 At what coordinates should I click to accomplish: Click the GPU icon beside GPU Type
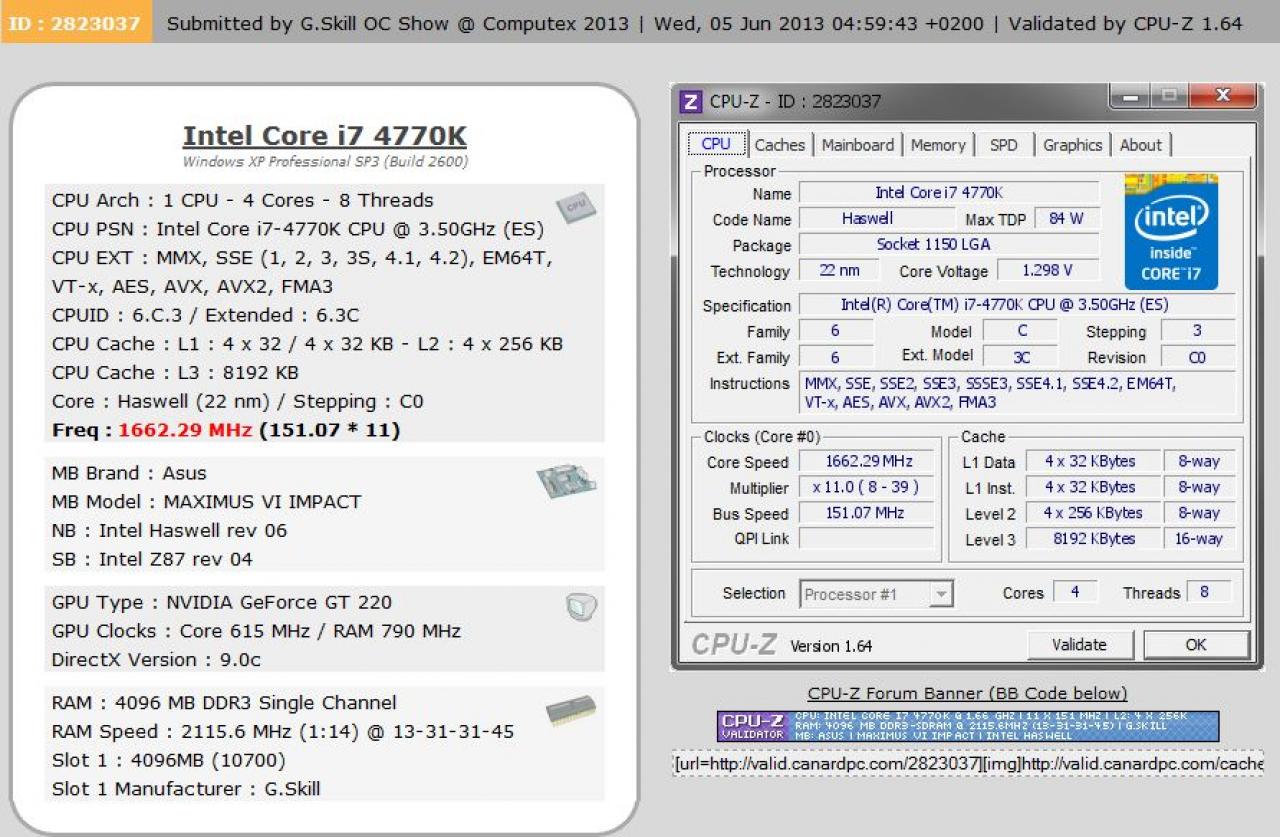[x=580, y=606]
